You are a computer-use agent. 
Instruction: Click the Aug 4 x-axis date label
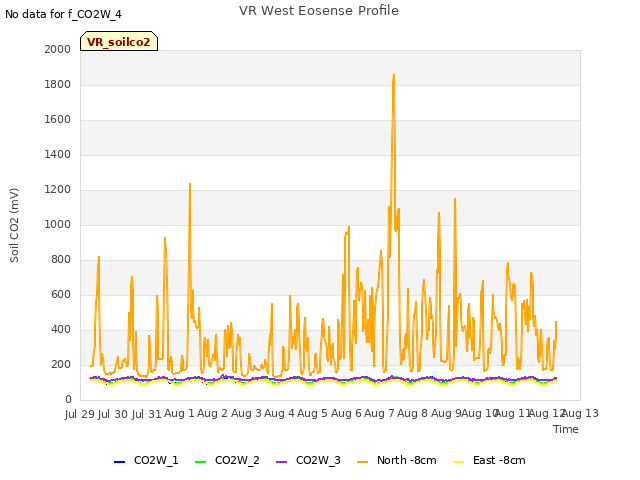click(279, 413)
